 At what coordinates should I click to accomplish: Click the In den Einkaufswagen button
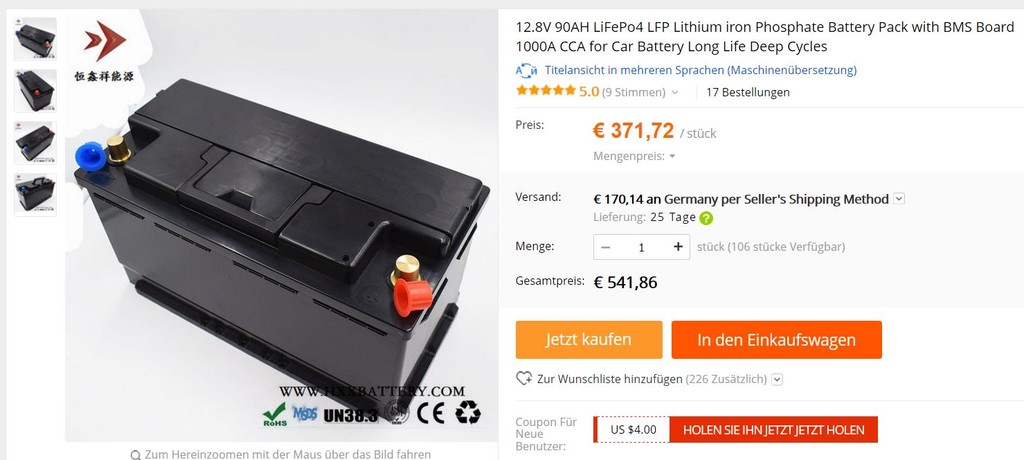[x=776, y=340]
